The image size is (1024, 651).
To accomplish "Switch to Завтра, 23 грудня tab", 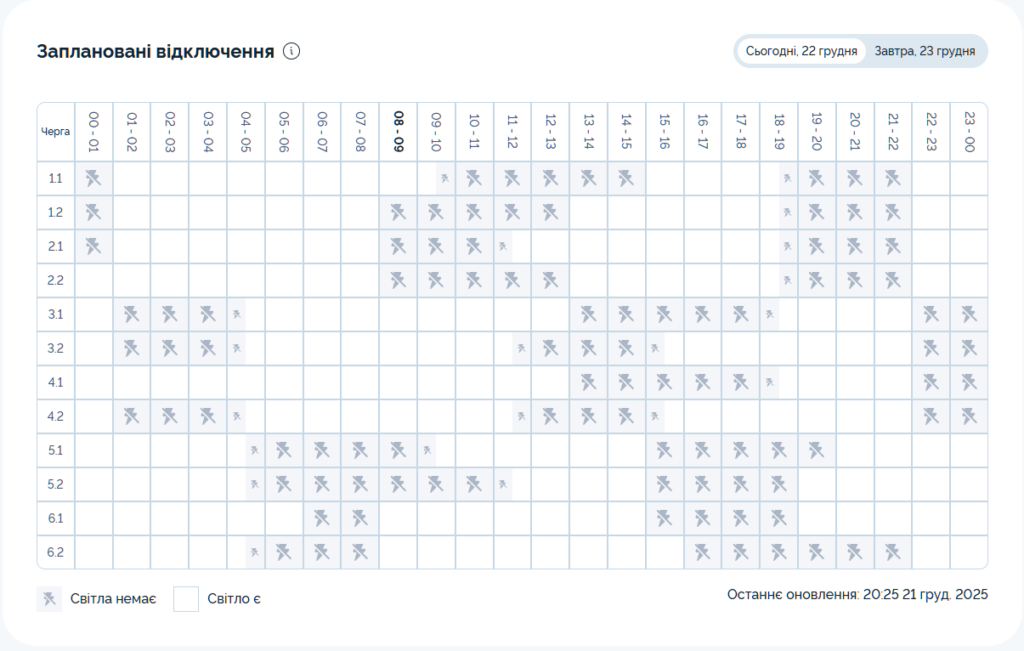I will (x=924, y=51).
